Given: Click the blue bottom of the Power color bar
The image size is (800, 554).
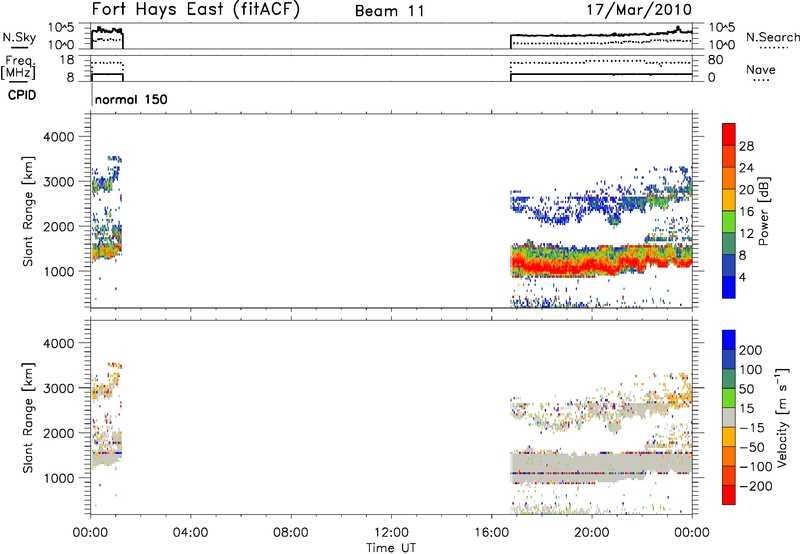Looking at the screenshot, I should pos(729,287).
